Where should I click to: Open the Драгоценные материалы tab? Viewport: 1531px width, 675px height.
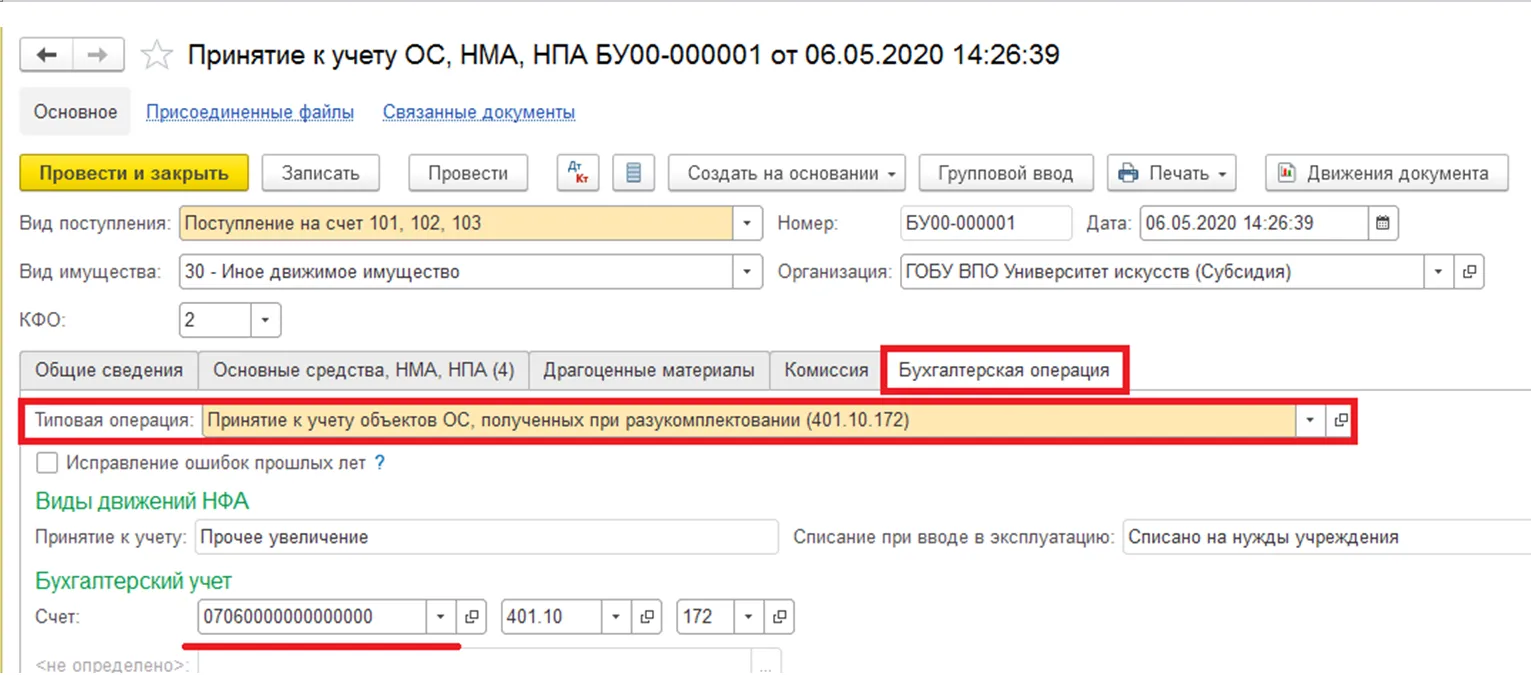point(648,370)
